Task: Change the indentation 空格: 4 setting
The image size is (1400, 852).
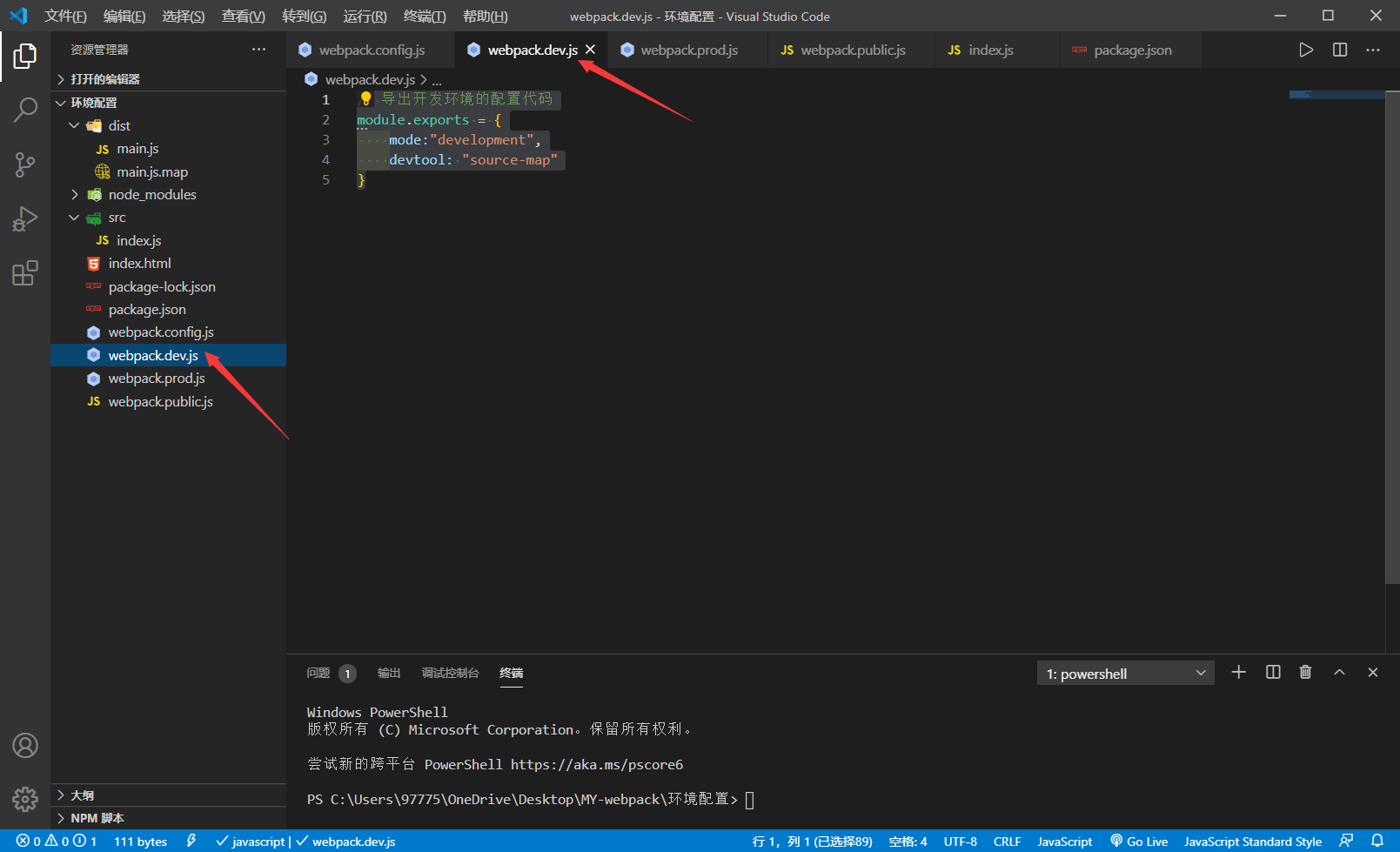Action: click(908, 841)
